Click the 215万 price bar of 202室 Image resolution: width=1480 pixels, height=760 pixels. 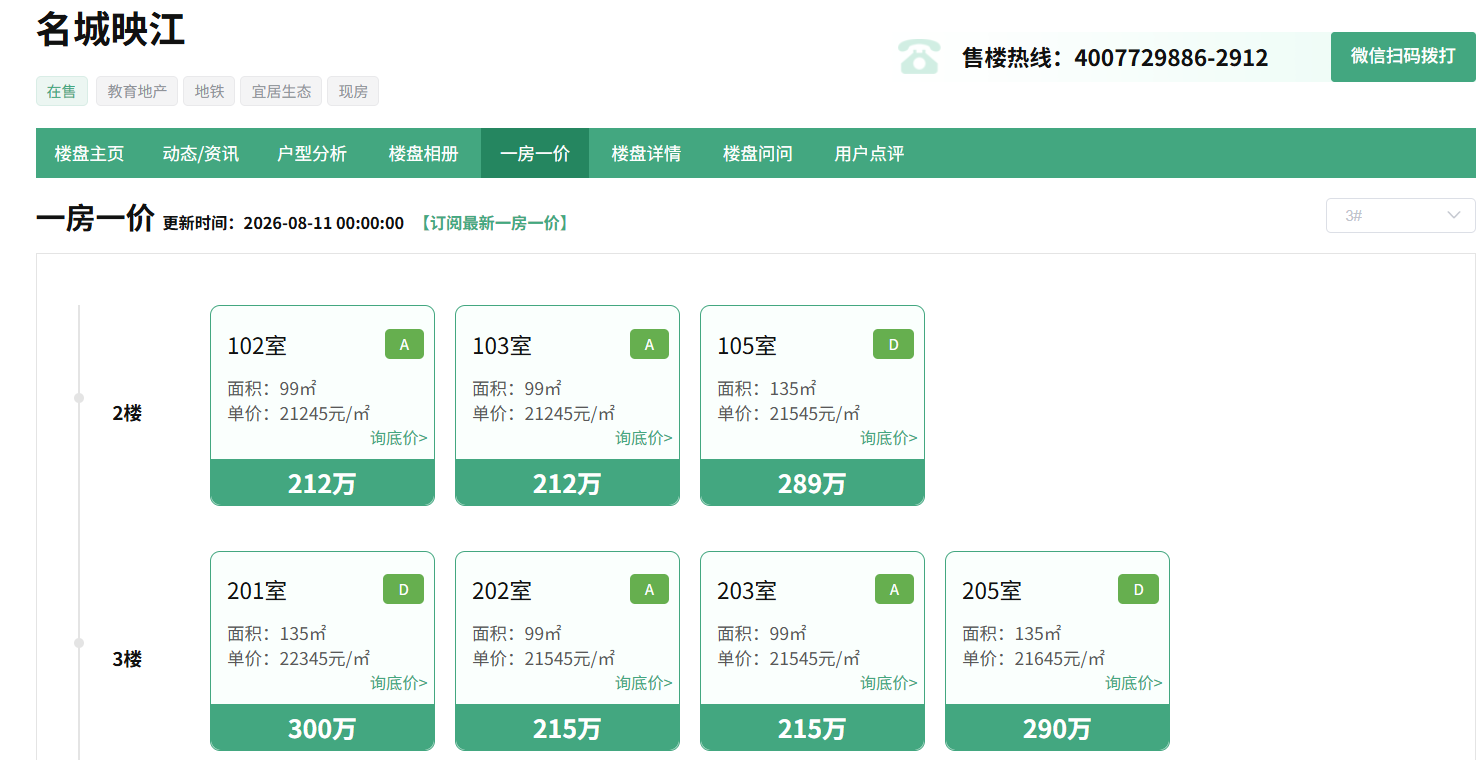pos(567,728)
